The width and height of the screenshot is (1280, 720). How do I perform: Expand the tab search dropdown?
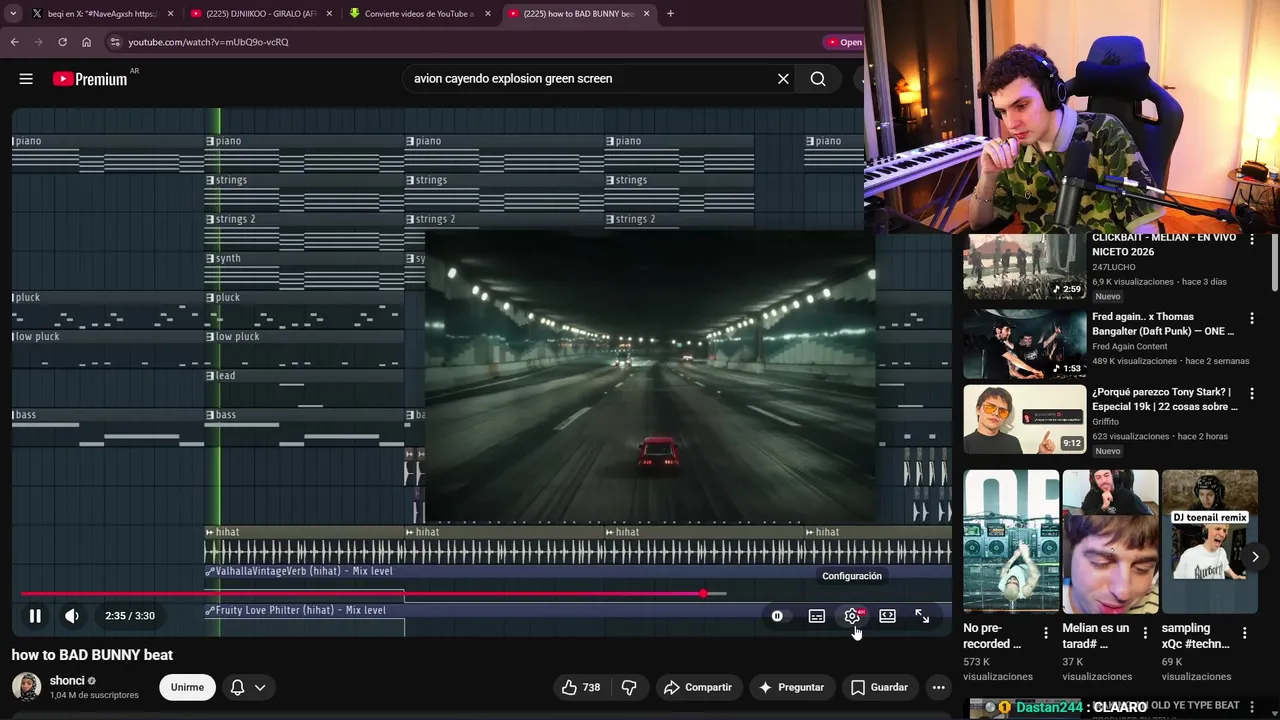click(14, 14)
